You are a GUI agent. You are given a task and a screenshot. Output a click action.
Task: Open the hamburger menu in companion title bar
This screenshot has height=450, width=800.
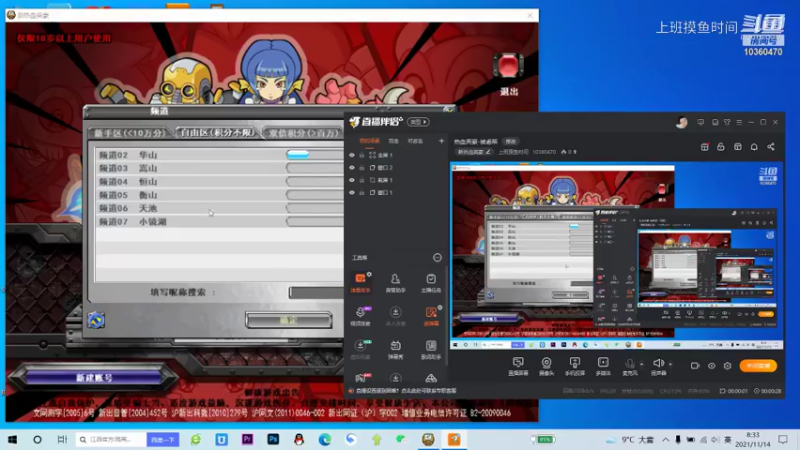(x=739, y=122)
